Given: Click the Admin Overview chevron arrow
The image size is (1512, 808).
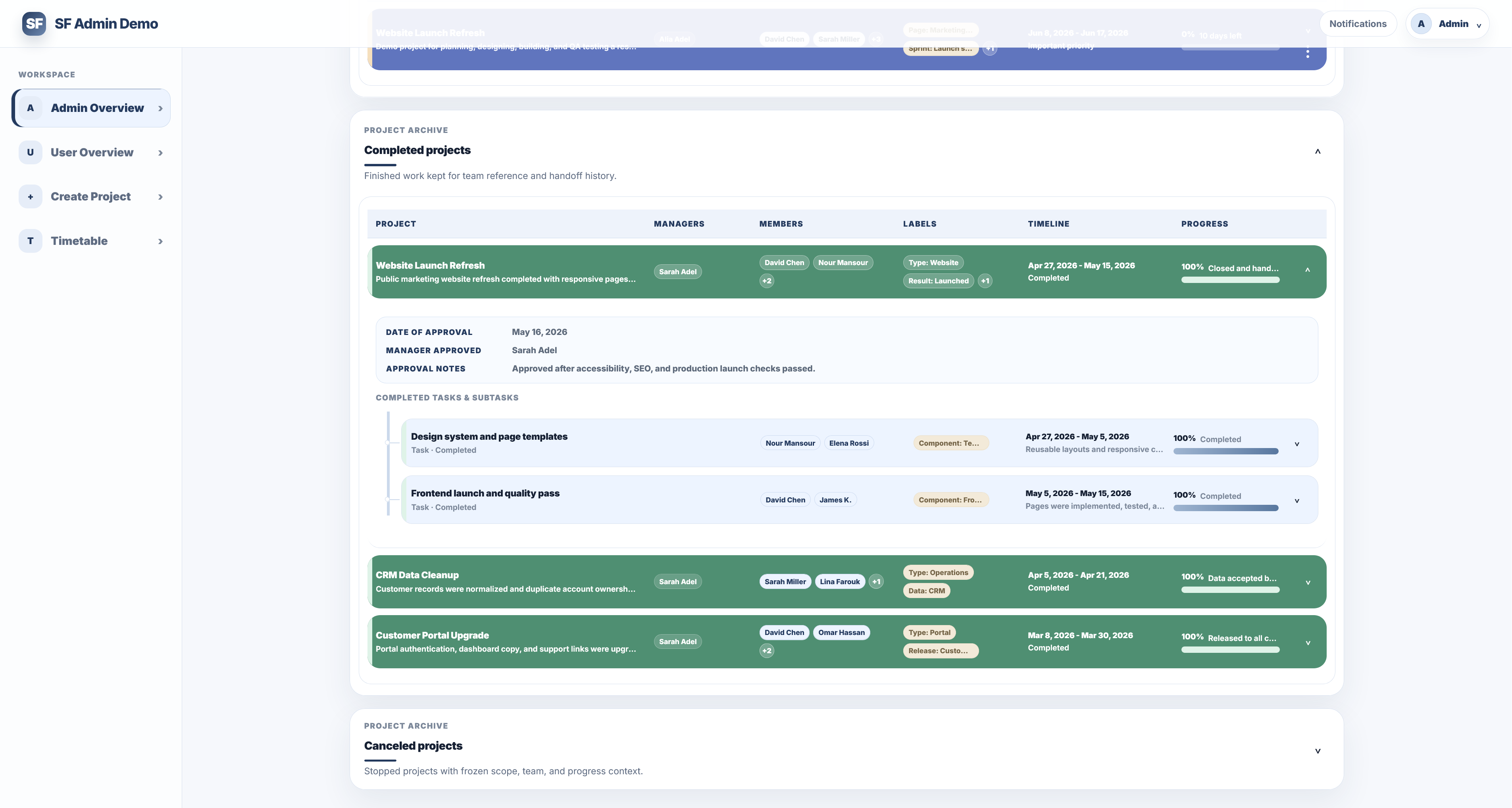Looking at the screenshot, I should point(160,109).
